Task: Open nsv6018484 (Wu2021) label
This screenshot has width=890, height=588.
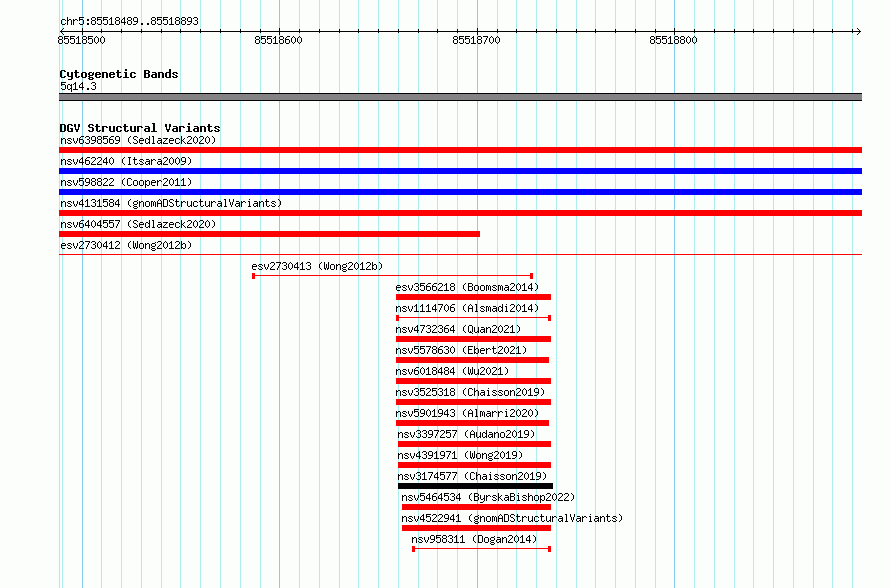Action: click(452, 371)
